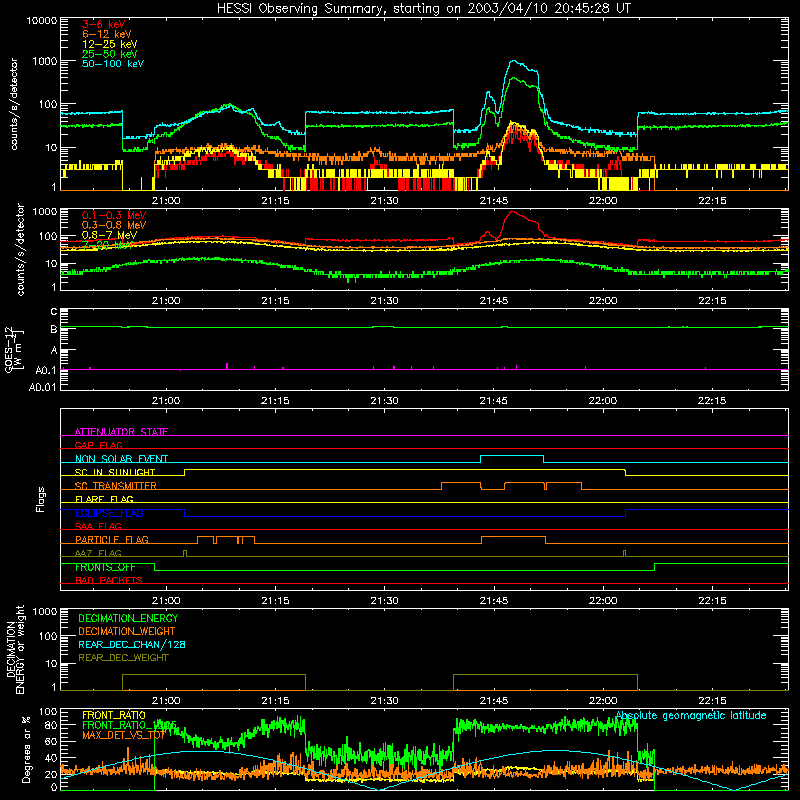The image size is (800, 800).
Task: Click the 10000 tick label on top plot
Action: pyautogui.click(x=42, y=21)
